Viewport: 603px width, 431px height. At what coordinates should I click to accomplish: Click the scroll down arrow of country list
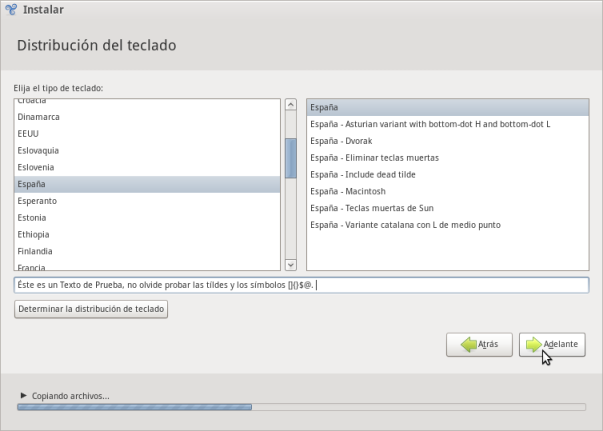291,265
